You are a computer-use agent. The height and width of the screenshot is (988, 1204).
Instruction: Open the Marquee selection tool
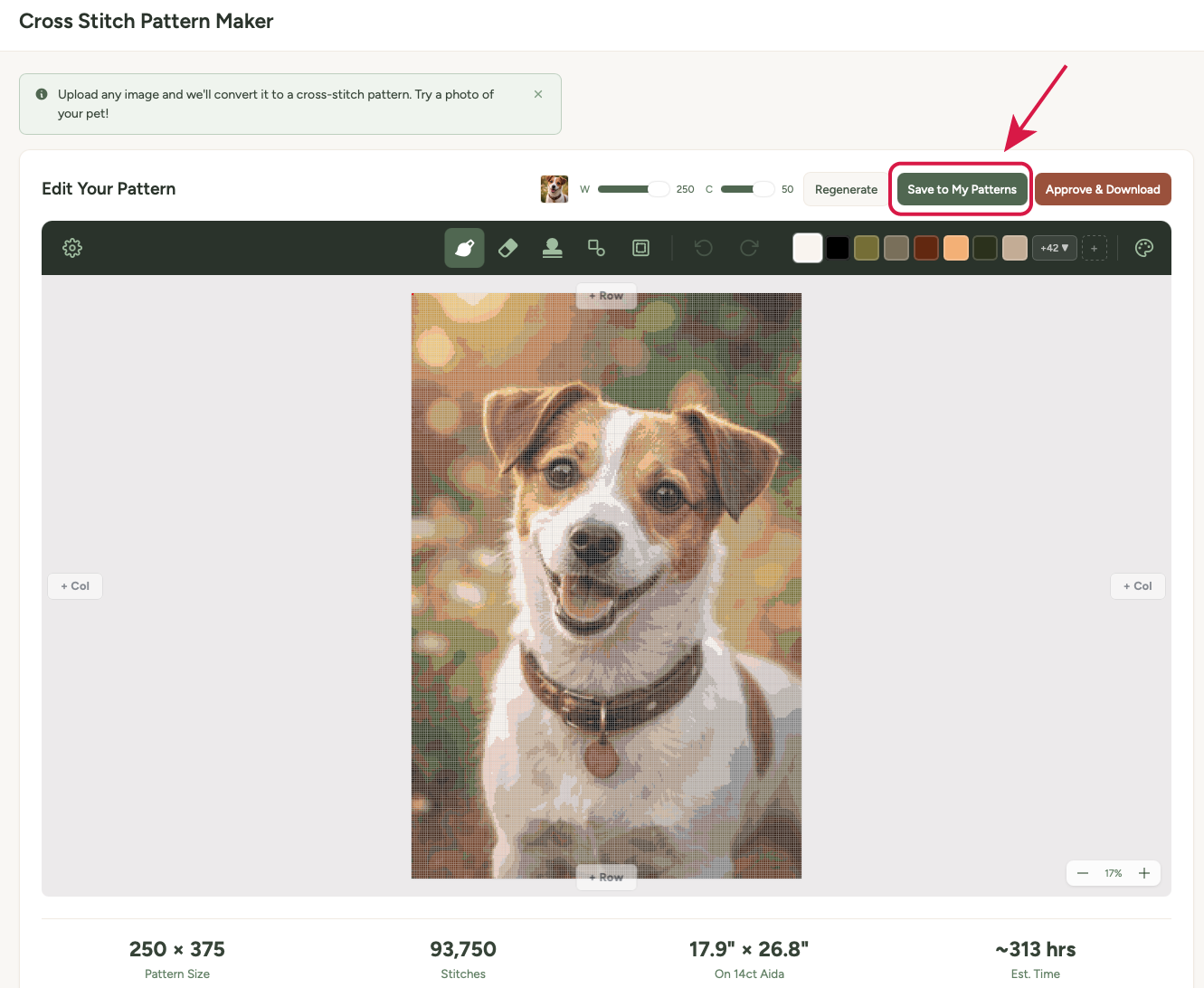[x=640, y=247]
